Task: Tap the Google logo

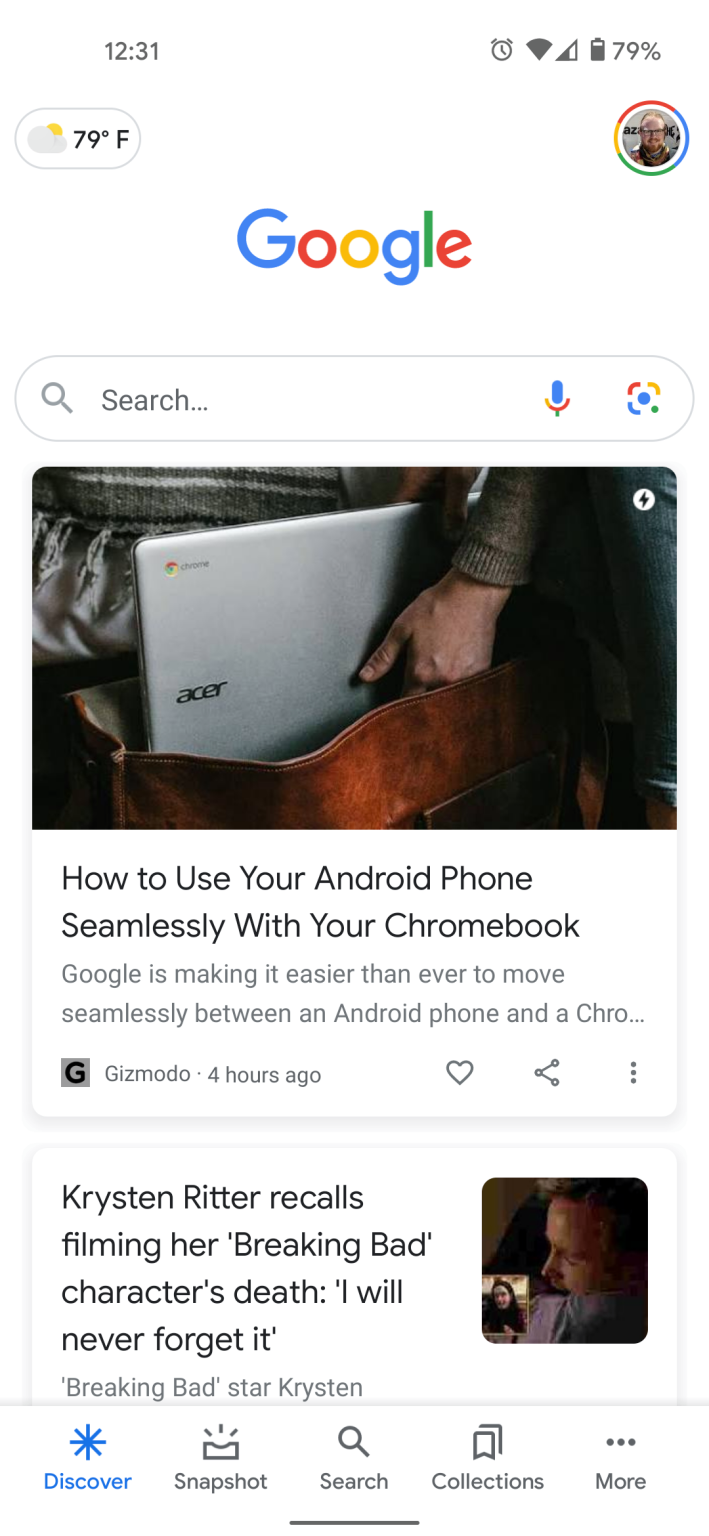Action: (x=354, y=246)
